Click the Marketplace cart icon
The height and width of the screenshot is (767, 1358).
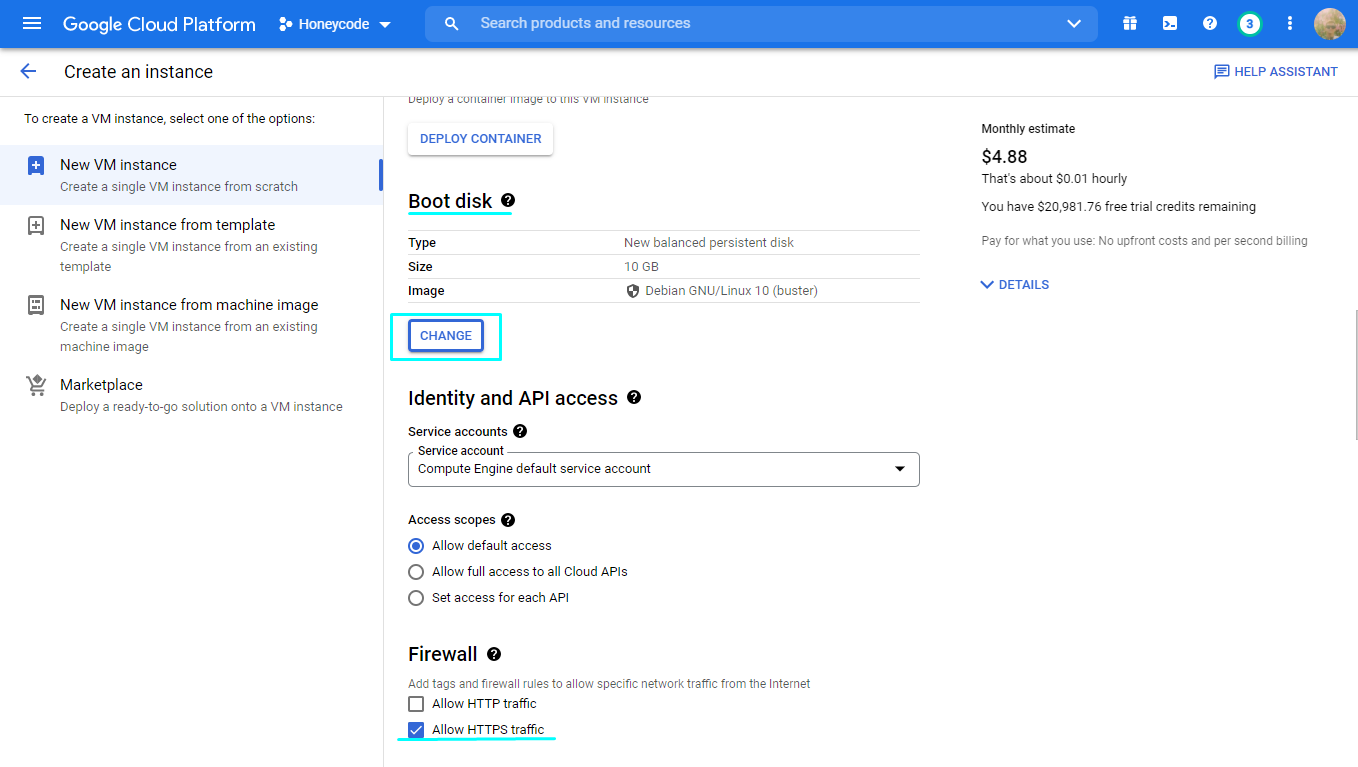36,385
